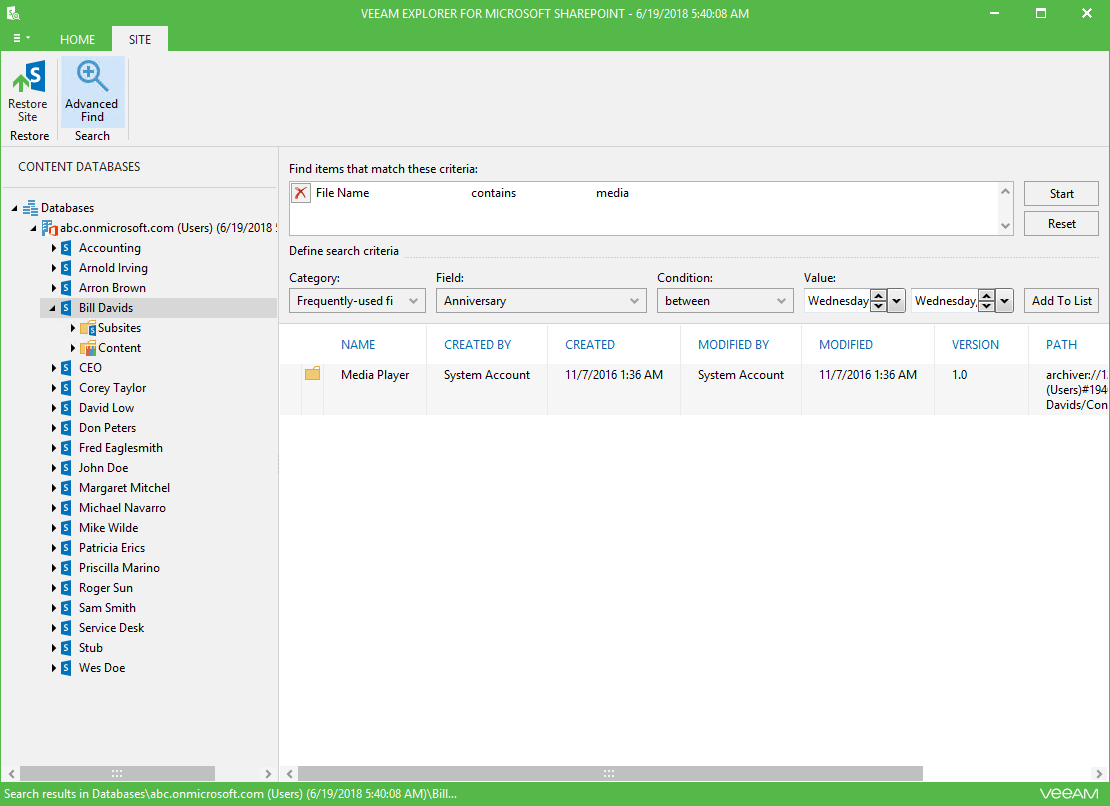Viewport: 1110px width, 806px height.
Task: Select Margaret Mitchel site
Action: click(125, 488)
